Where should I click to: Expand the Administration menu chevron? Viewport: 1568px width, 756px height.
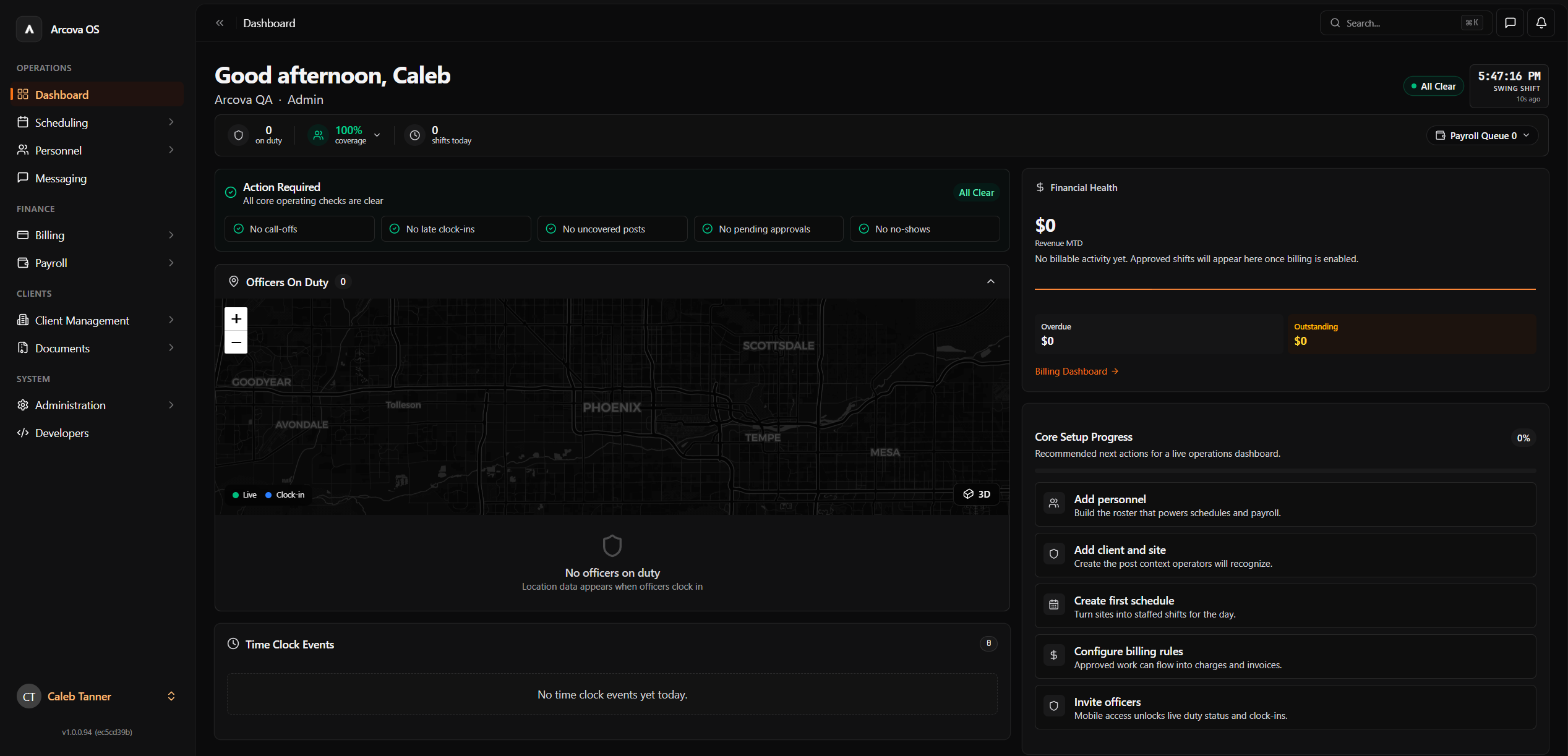click(x=171, y=405)
